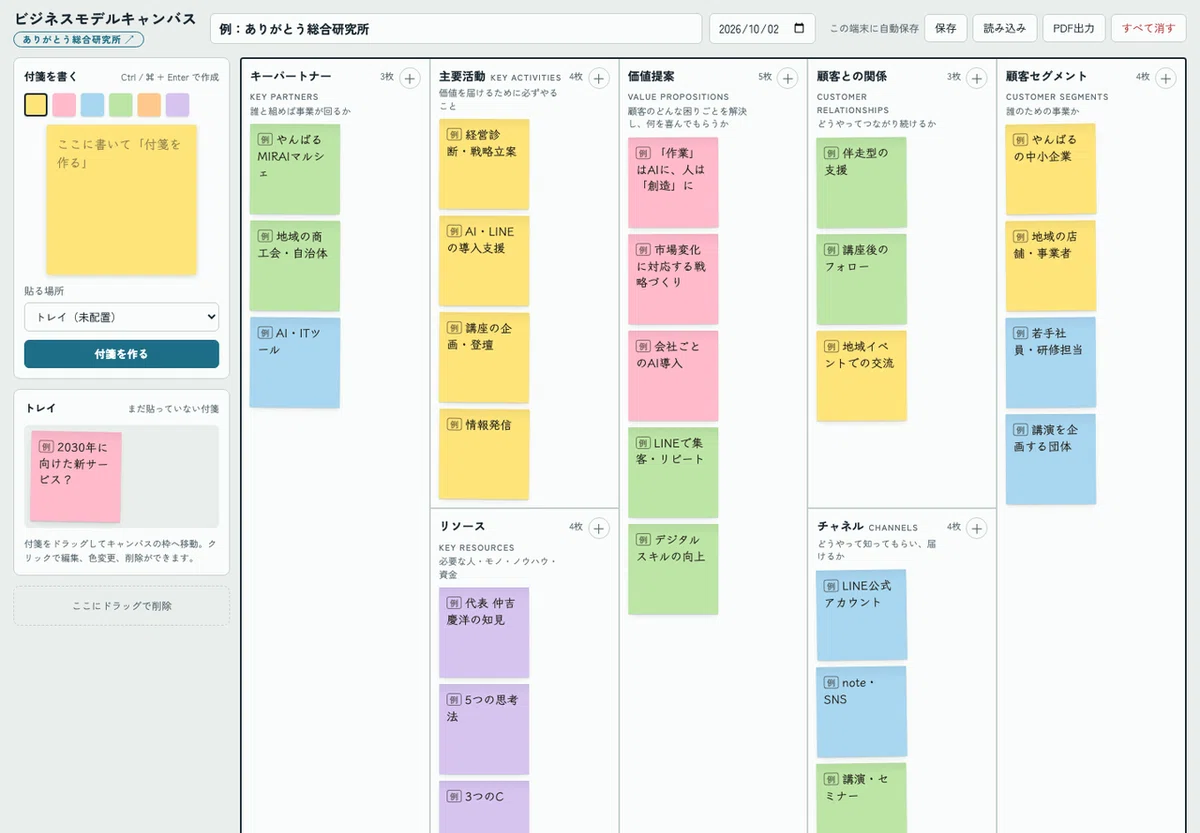Click the AI・LINEの導入支援 sticky note
Image resolution: width=1200 pixels, height=833 pixels.
click(484, 261)
